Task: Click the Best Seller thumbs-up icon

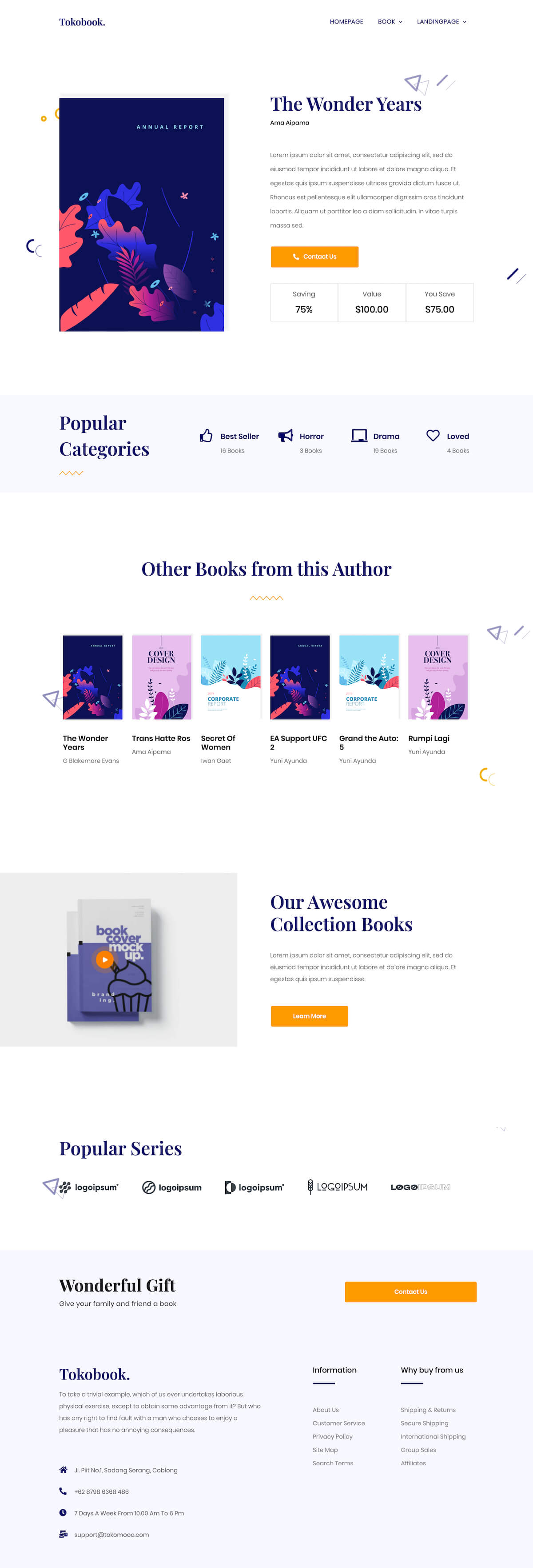Action: click(206, 436)
